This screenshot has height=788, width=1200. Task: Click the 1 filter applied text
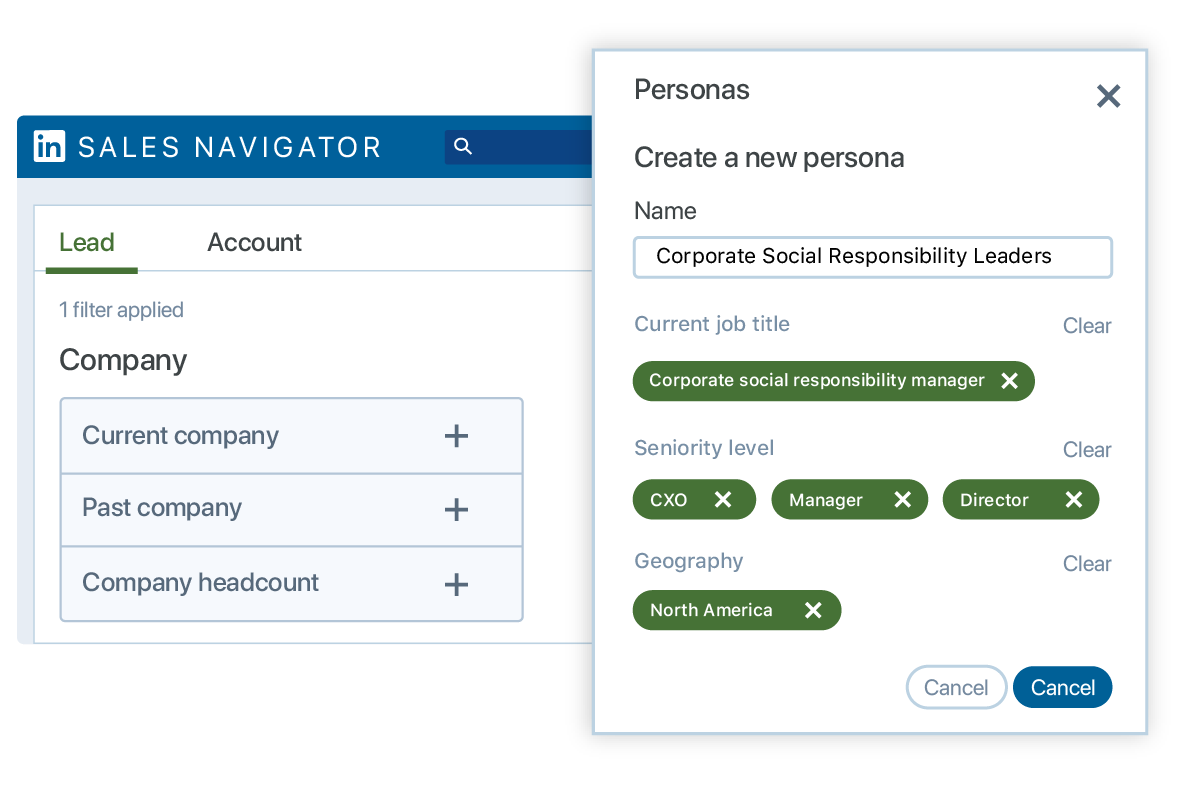[121, 310]
